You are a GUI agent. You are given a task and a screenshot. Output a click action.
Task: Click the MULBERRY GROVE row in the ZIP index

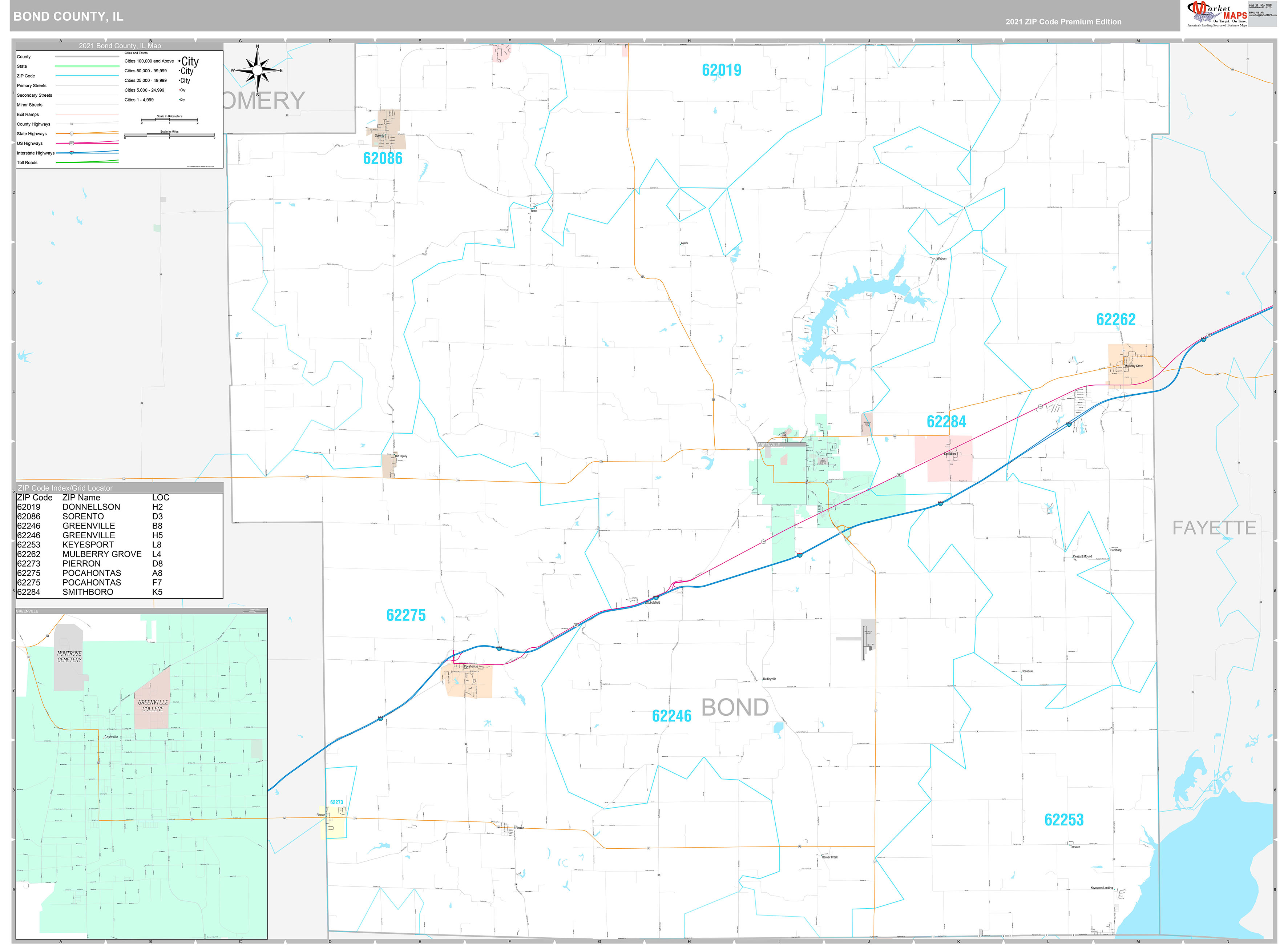(x=120, y=554)
